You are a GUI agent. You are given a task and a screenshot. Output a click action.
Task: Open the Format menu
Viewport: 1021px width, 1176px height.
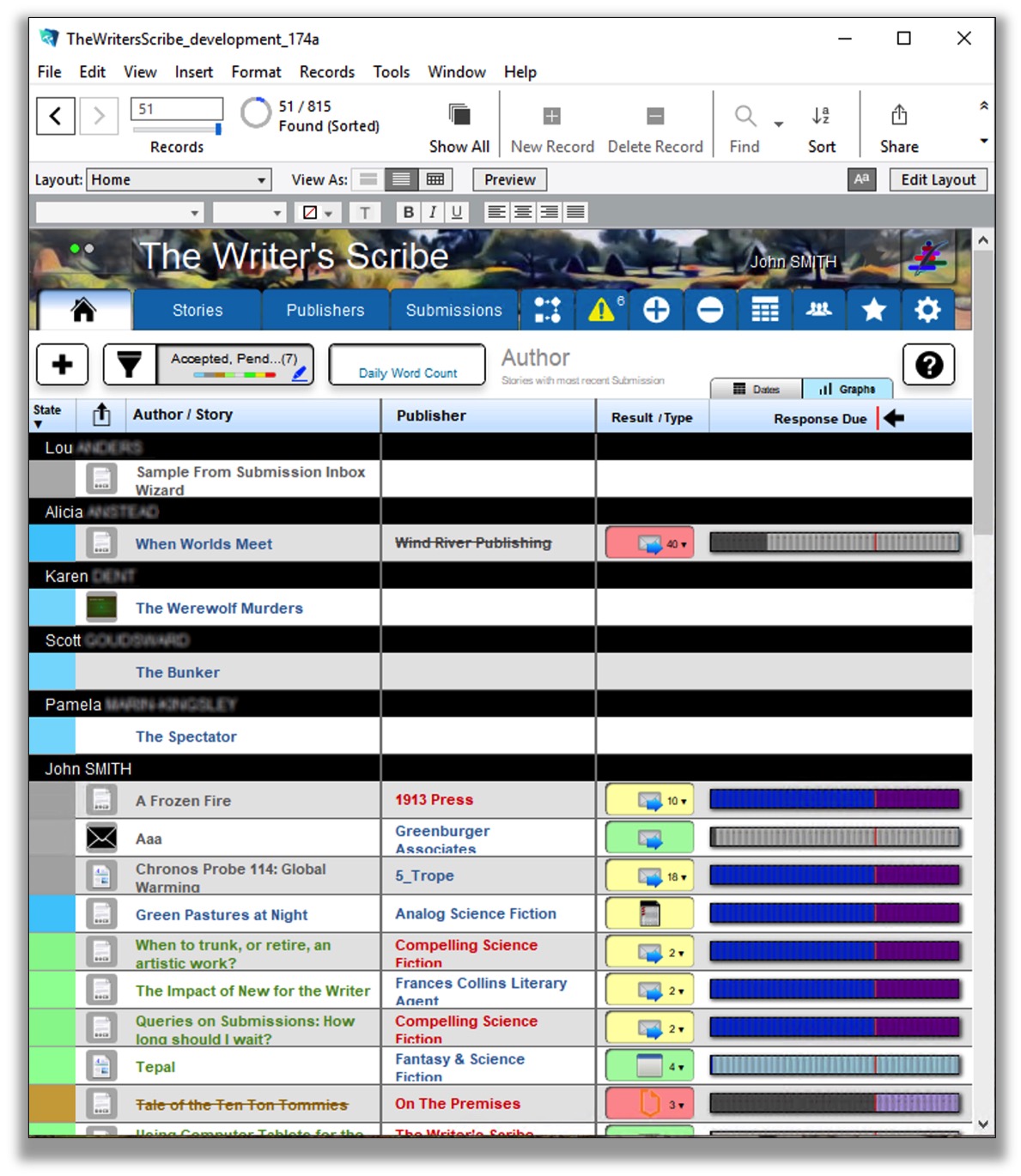click(x=256, y=72)
